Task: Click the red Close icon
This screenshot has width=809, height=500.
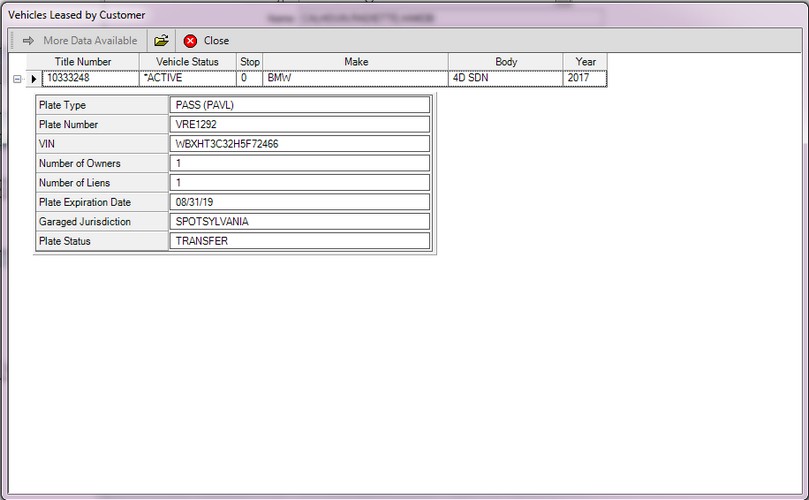Action: click(x=190, y=41)
